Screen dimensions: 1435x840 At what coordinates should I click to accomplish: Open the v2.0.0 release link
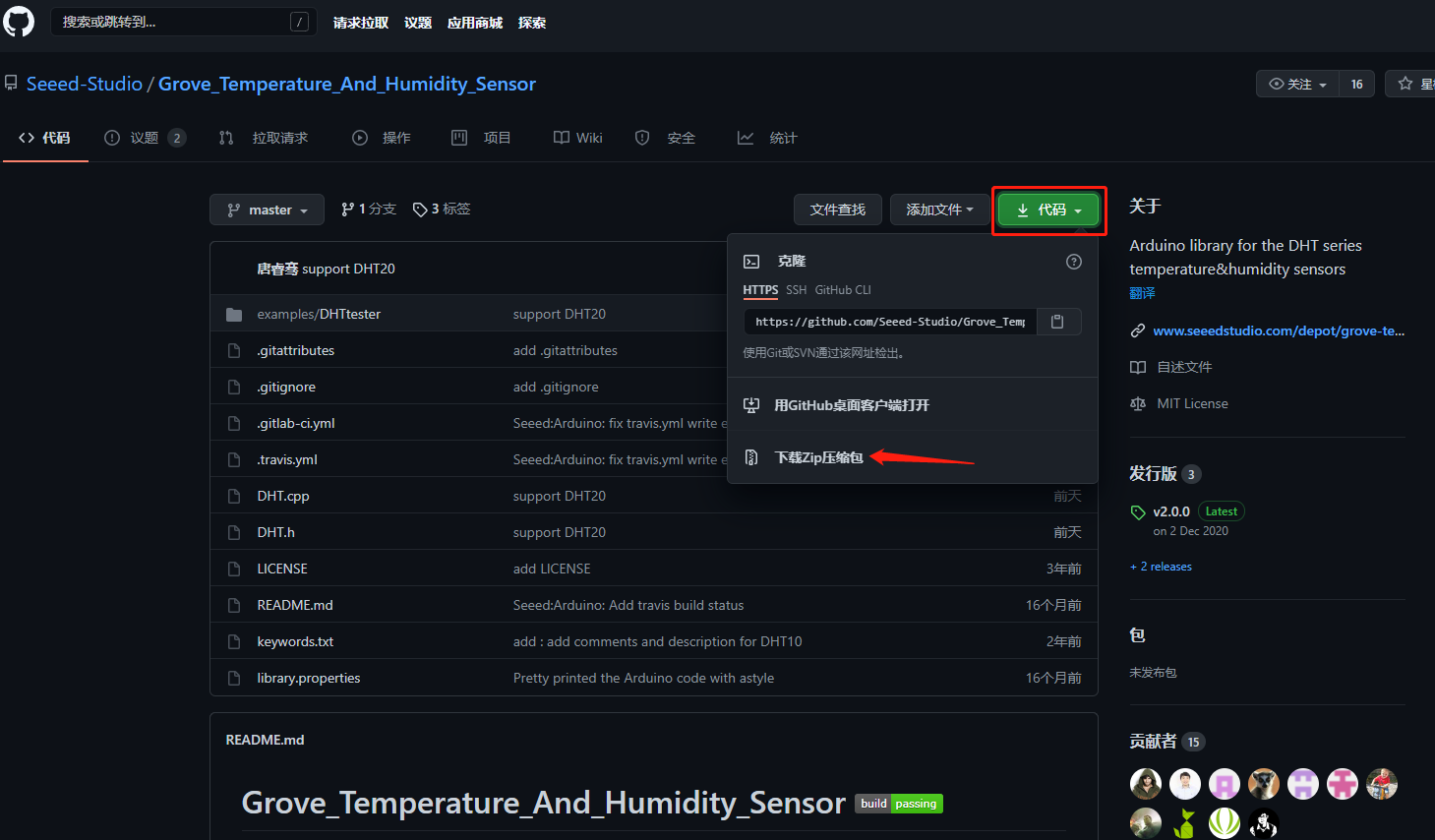click(1171, 512)
